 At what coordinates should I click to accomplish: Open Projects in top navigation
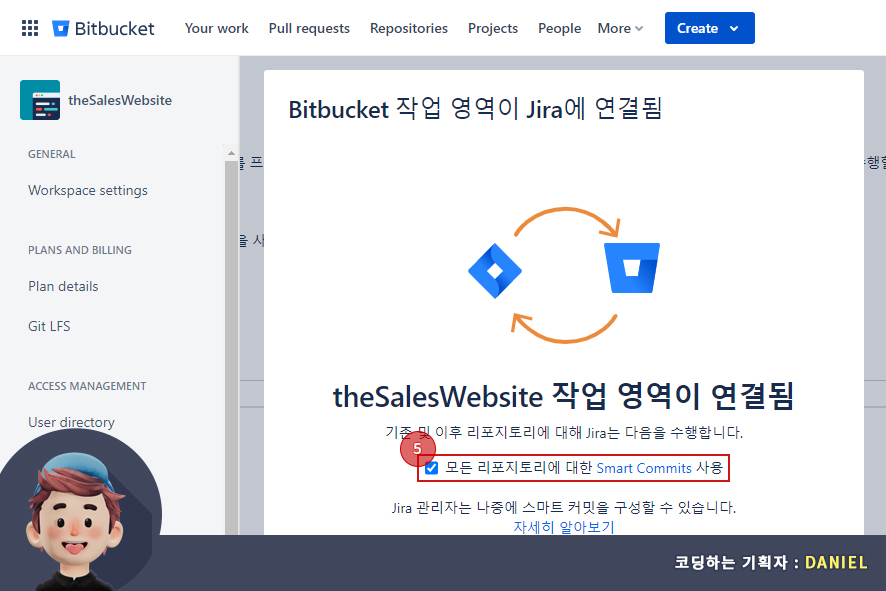[x=493, y=28]
